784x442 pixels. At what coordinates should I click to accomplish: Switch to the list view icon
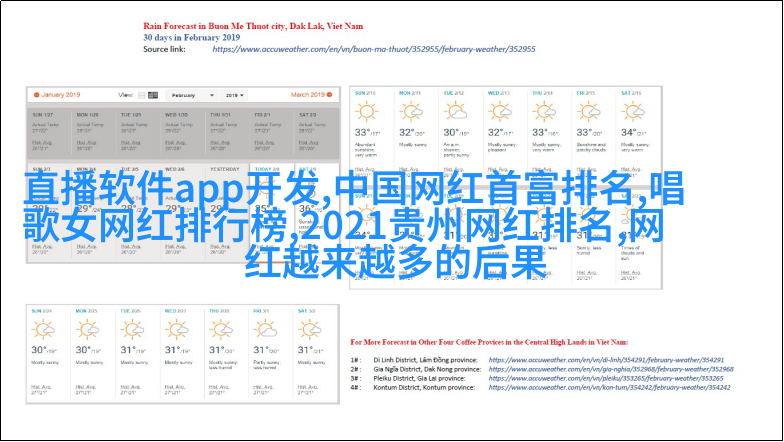pos(142,95)
